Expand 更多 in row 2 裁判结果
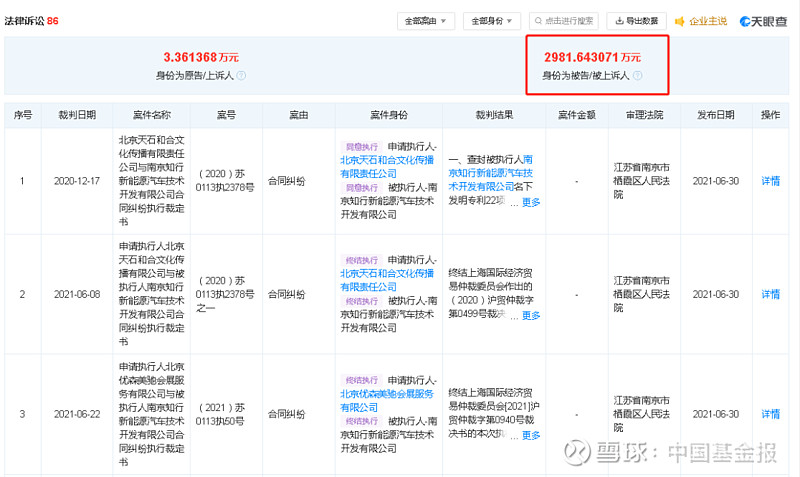The image size is (800, 477). point(531,315)
